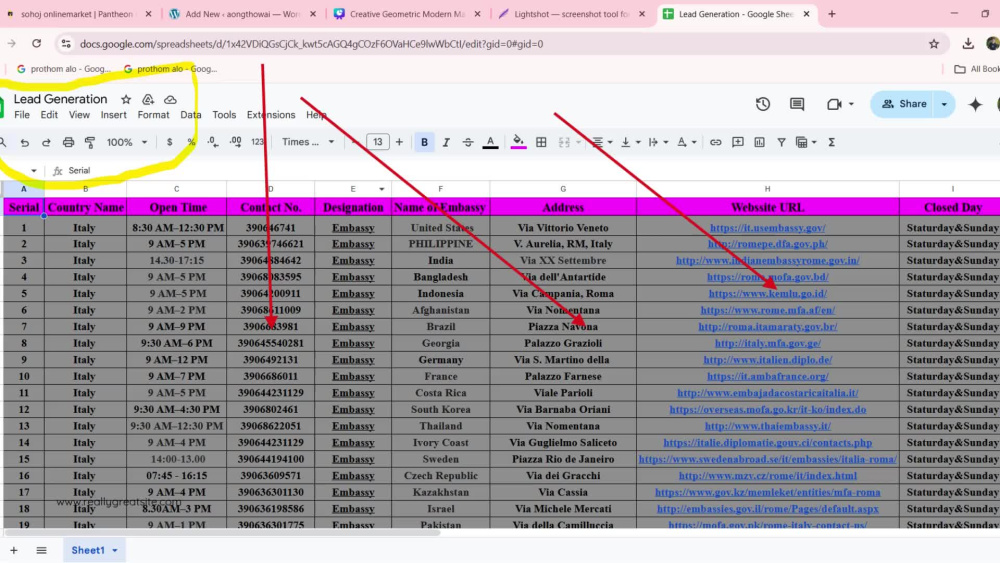Screen dimensions: 1000x563
Task: Open the fill color picker
Action: coord(518,142)
